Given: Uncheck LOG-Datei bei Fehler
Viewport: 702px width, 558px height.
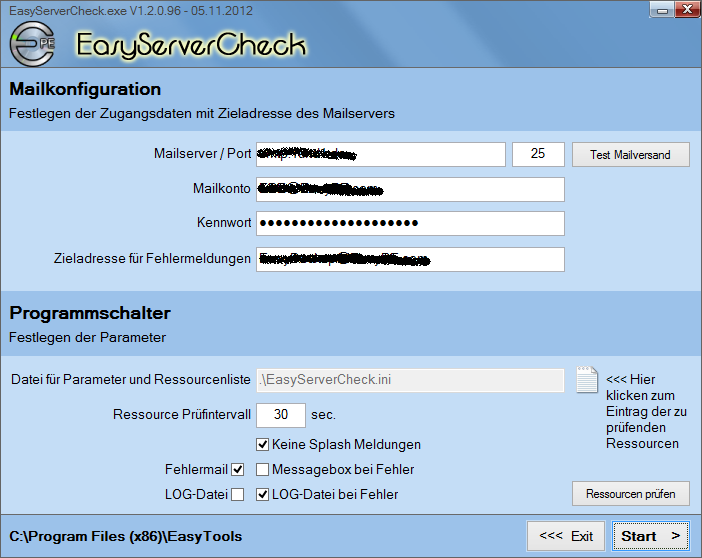Looking at the screenshot, I should (264, 494).
